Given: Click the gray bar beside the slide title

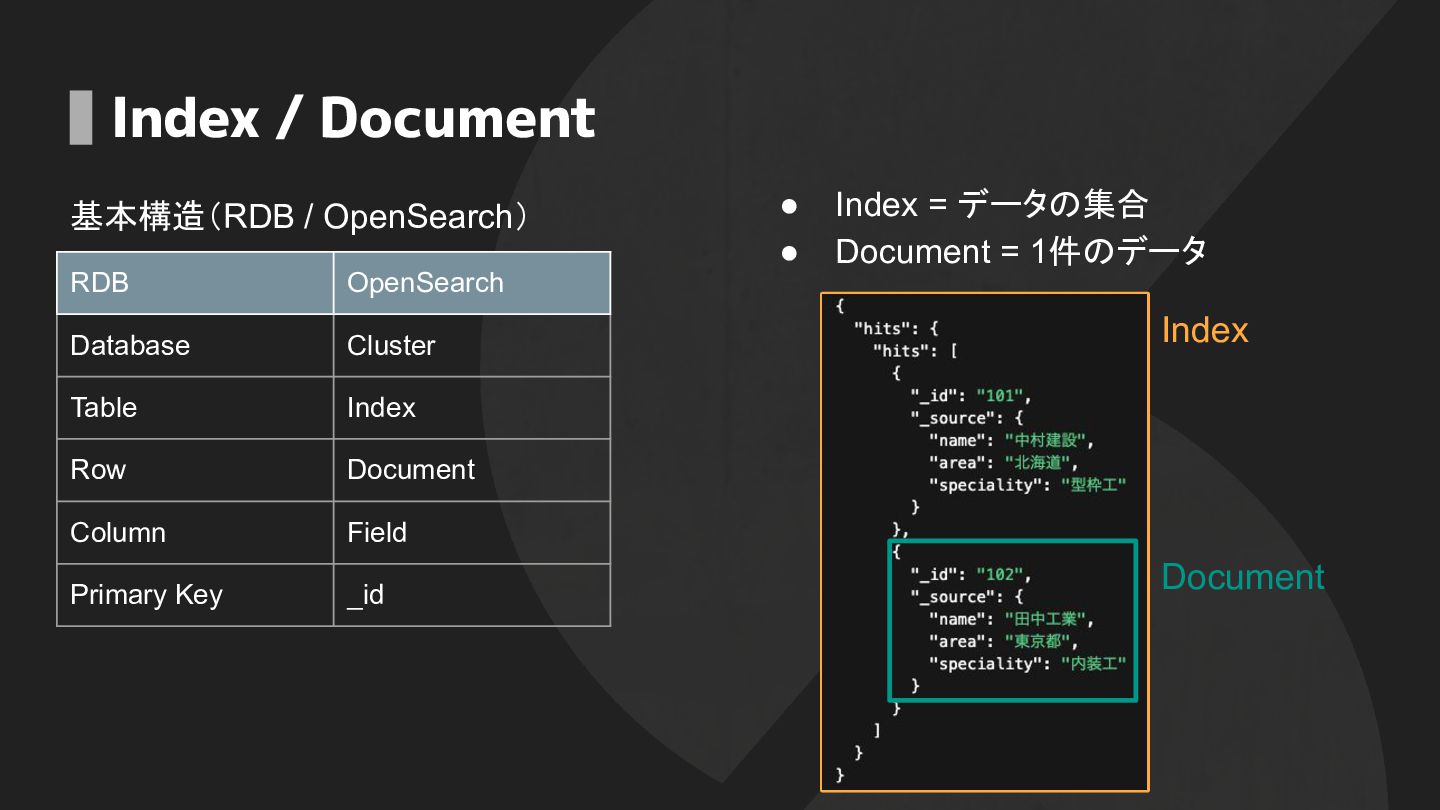Looking at the screenshot, I should click(x=81, y=118).
